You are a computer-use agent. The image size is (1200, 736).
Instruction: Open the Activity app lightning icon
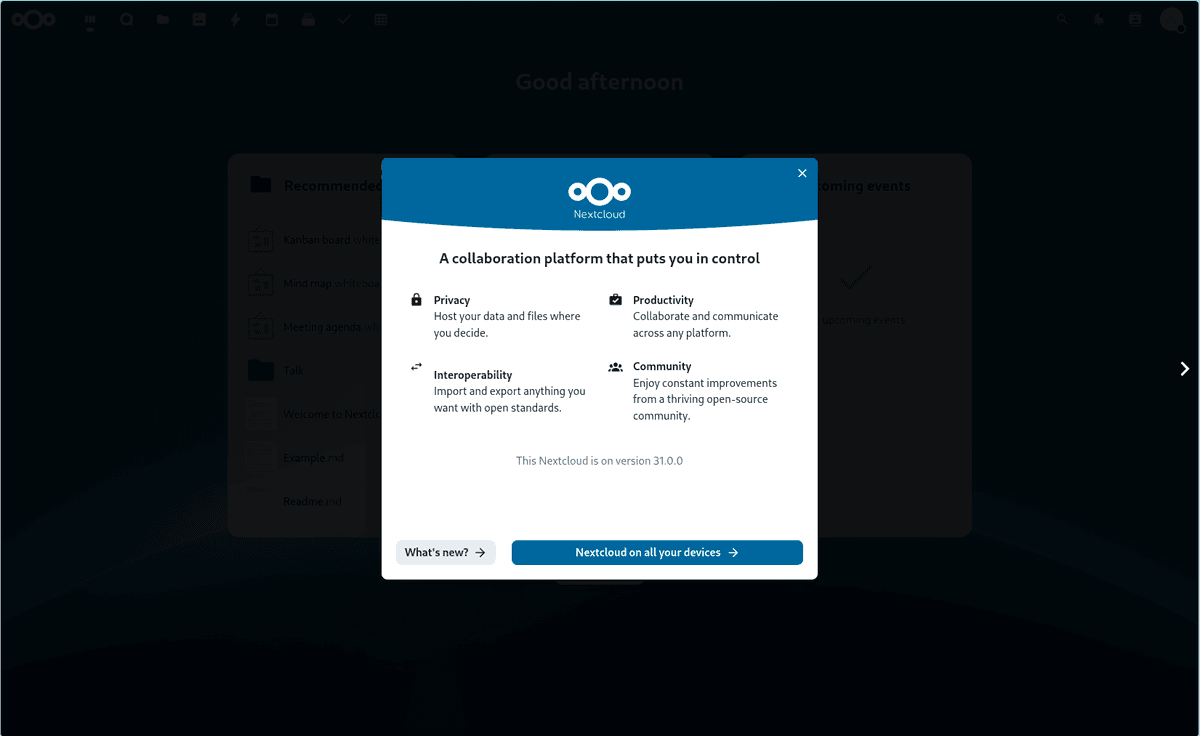click(x=235, y=20)
